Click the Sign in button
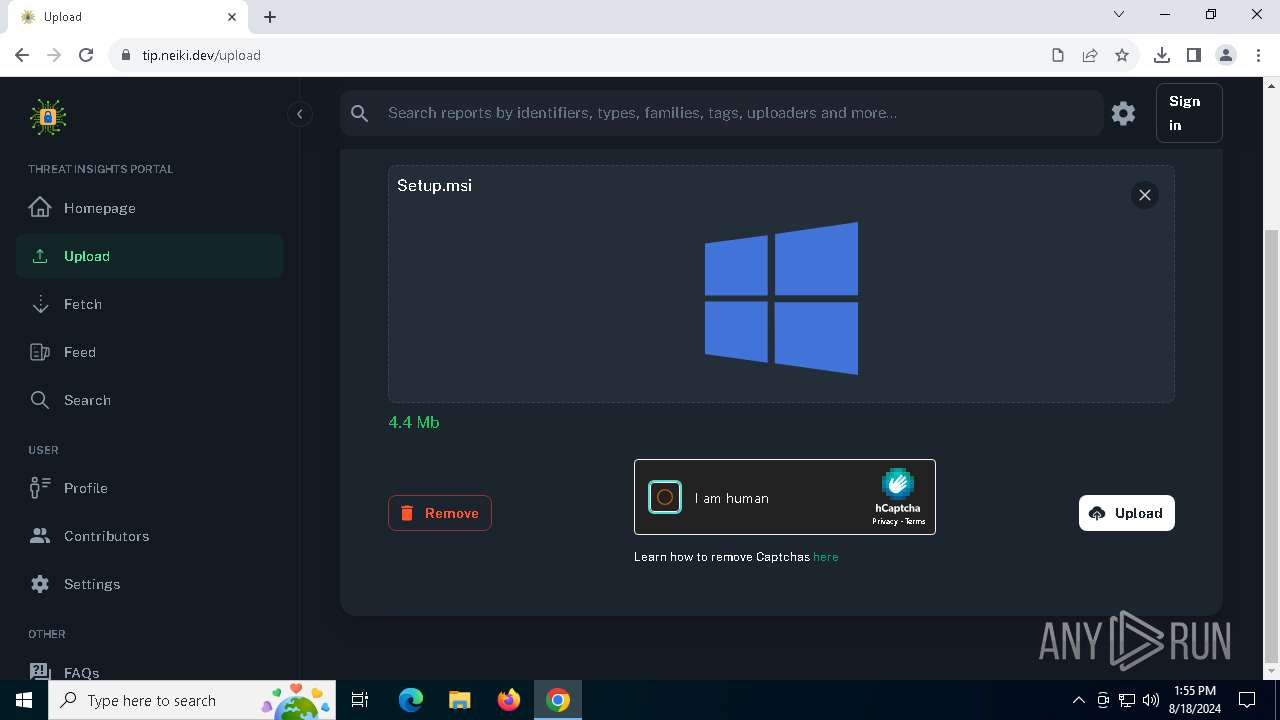The image size is (1280, 720). click(1189, 113)
